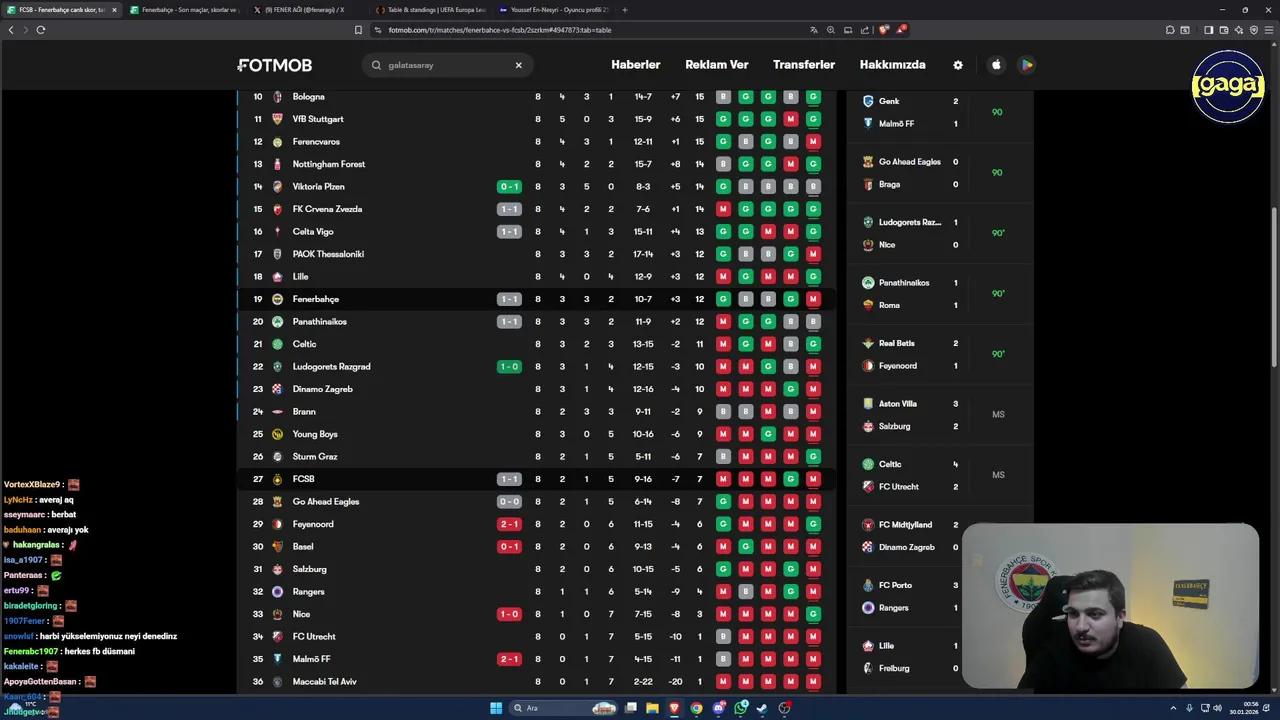The width and height of the screenshot is (1280, 720).
Task: Go back in browser history
Action: pos(11,30)
